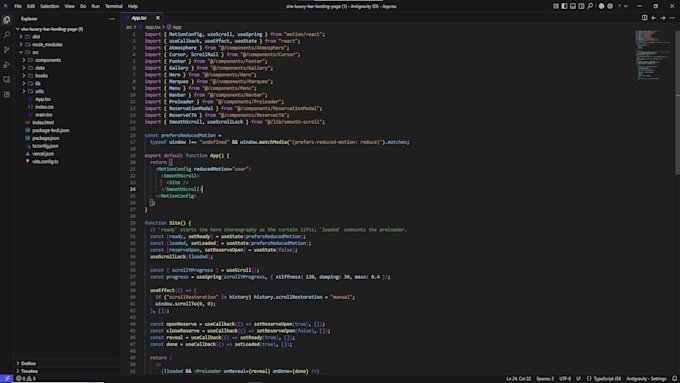
Task: Open the View menu
Action: pyautogui.click(x=69, y=6)
